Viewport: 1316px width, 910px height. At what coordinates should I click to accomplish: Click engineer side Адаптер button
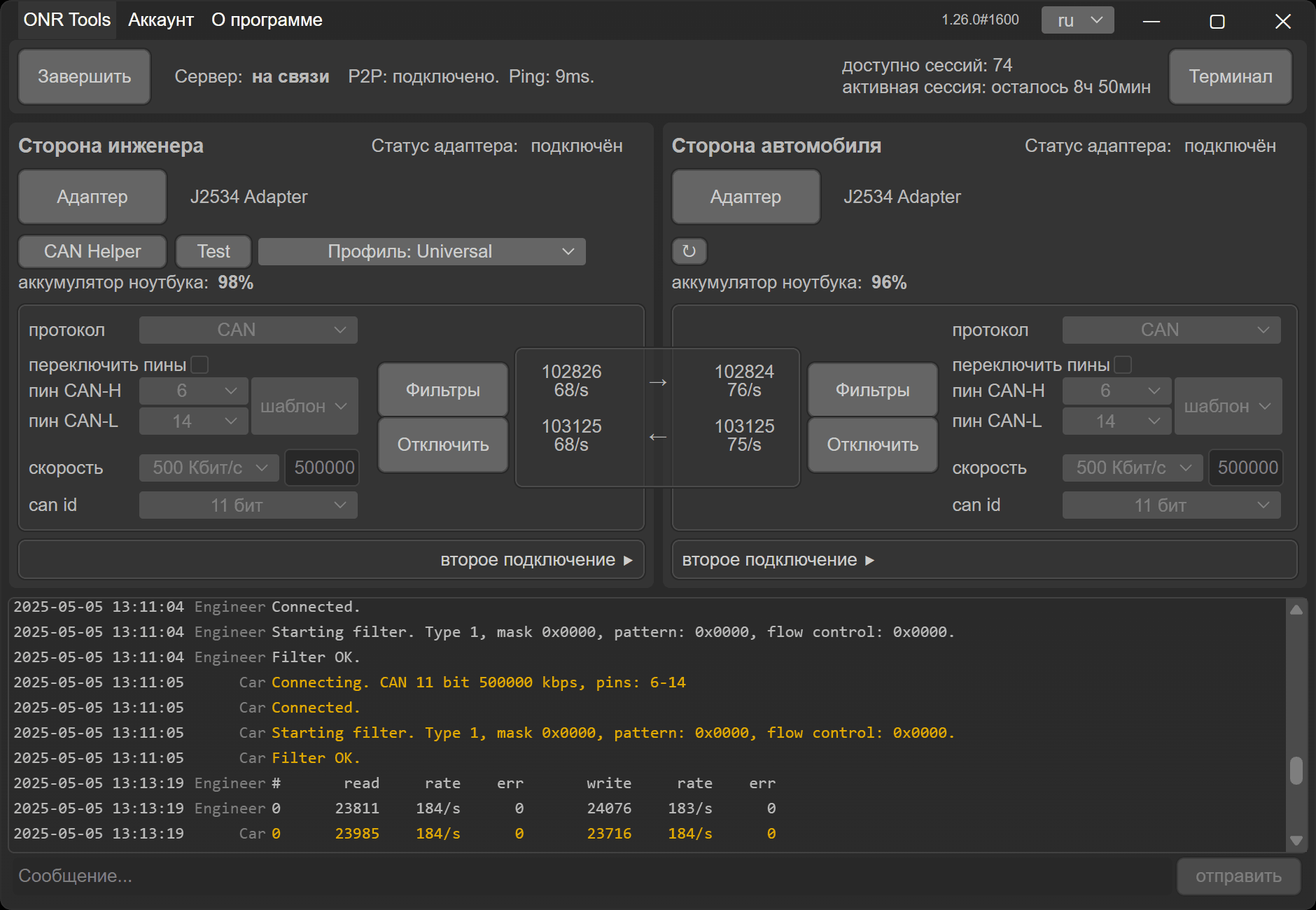92,197
